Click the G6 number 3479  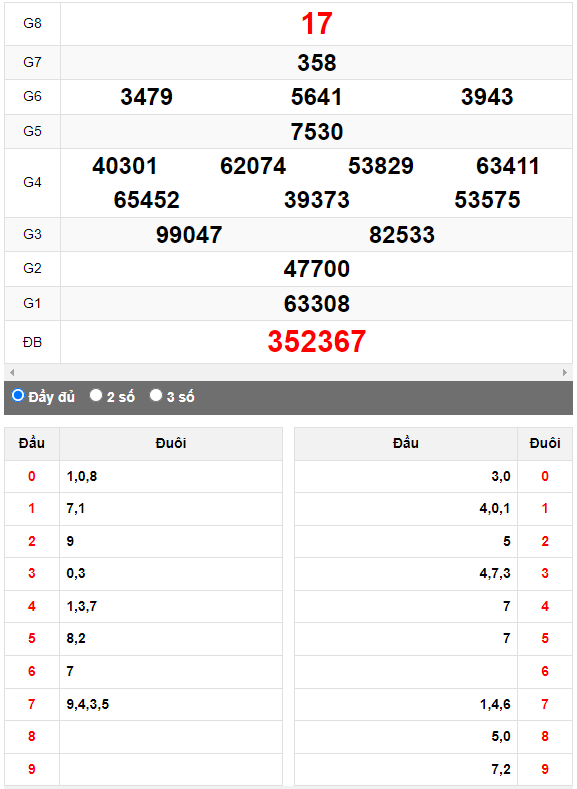[146, 97]
